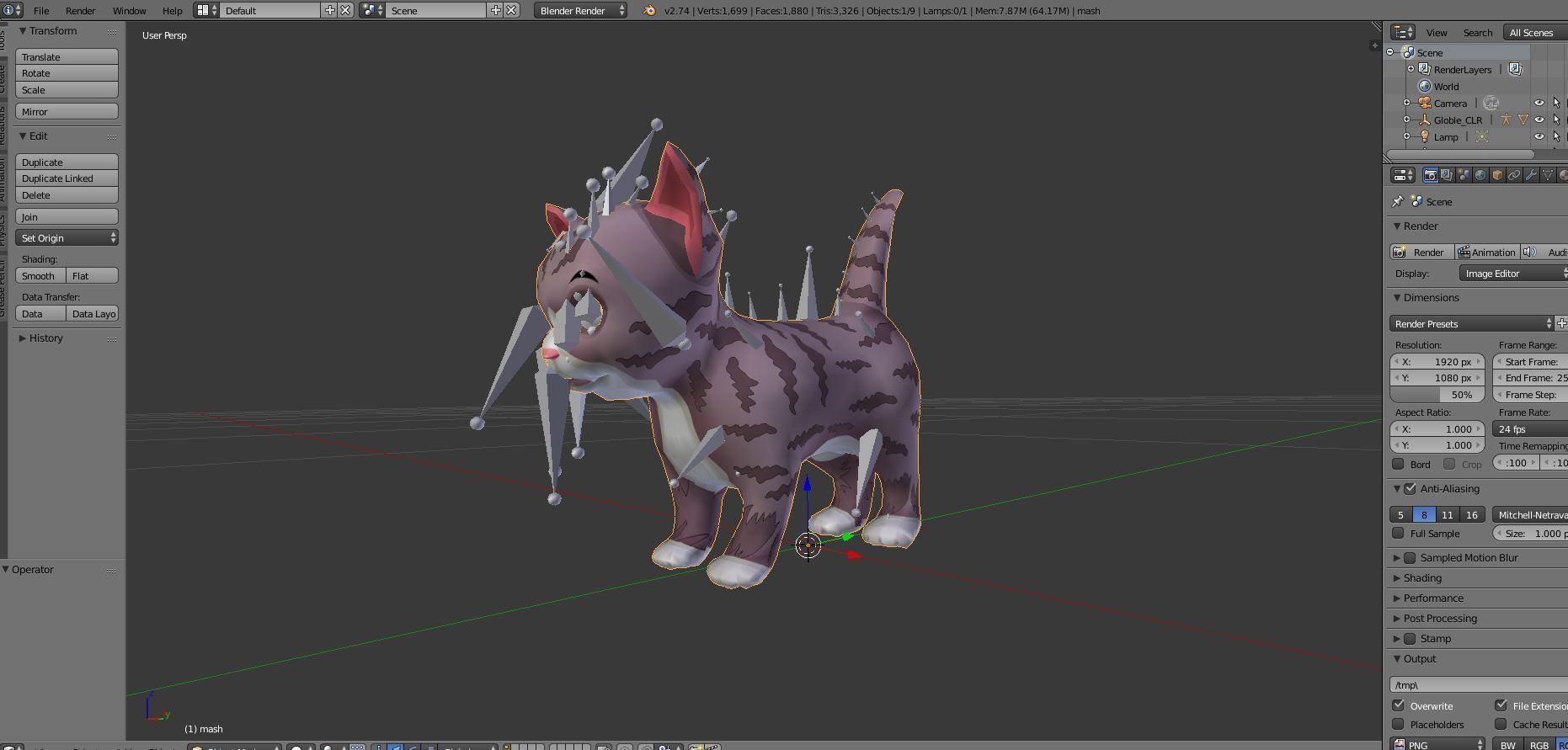Click the Translate button
The image size is (1568, 750).
click(x=67, y=56)
